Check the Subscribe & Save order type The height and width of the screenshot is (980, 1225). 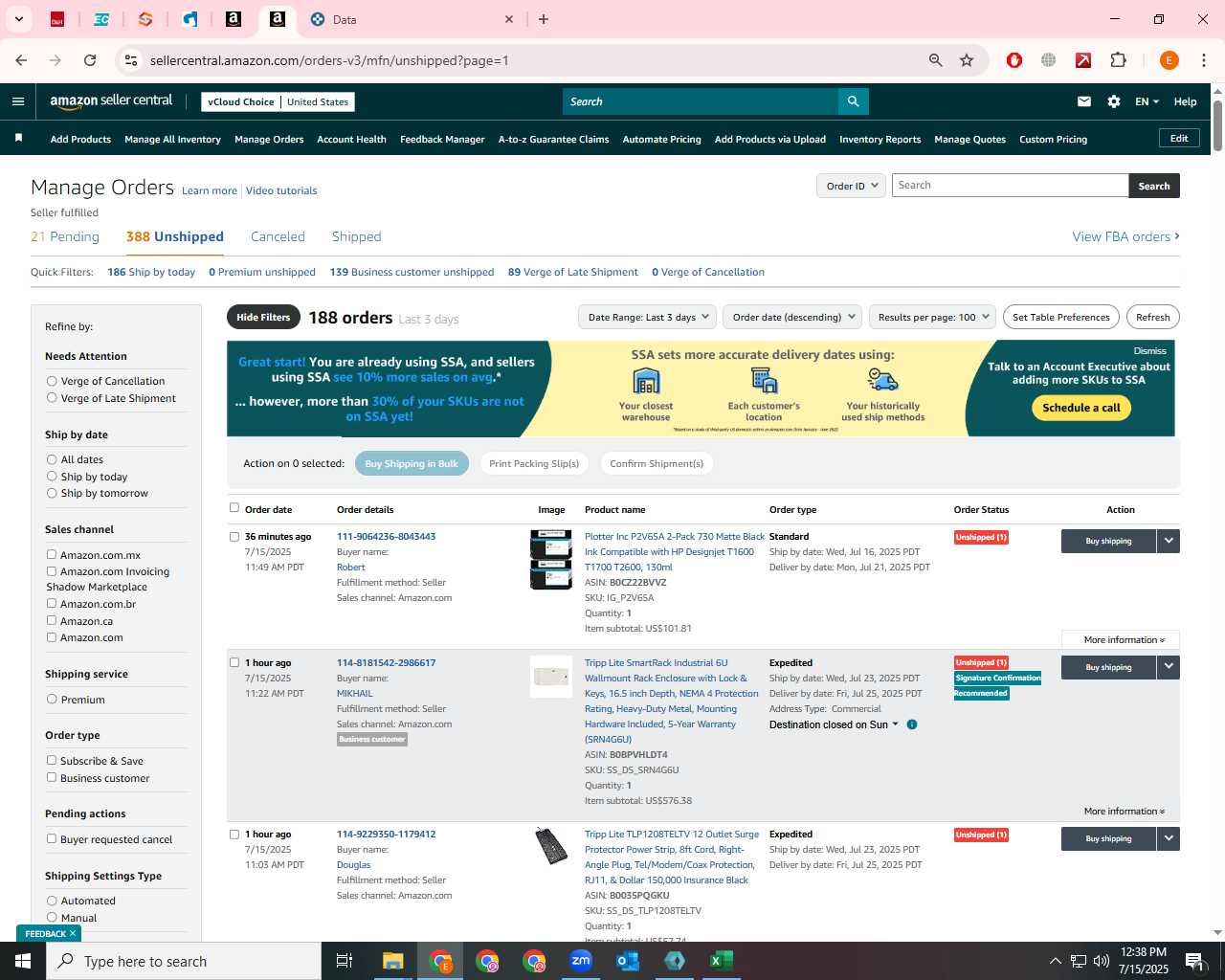[x=52, y=760]
